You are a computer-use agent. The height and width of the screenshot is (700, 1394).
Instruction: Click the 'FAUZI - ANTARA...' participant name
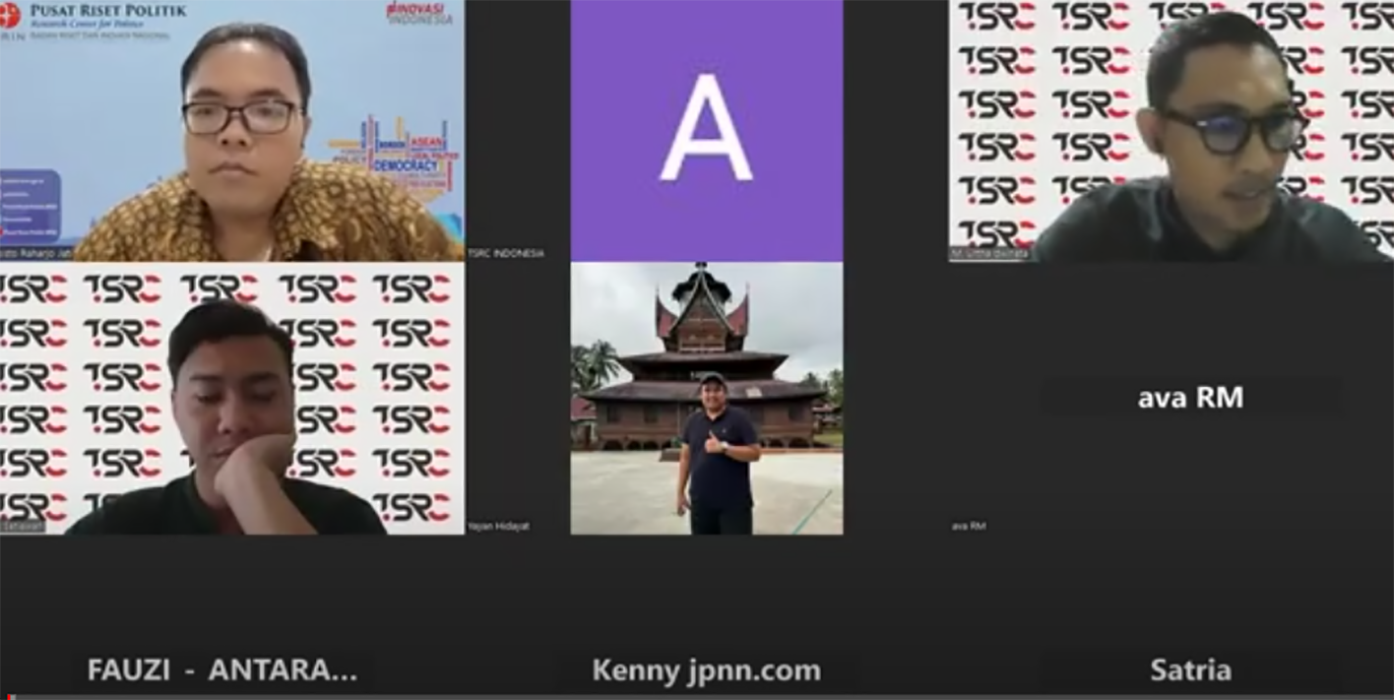click(222, 670)
